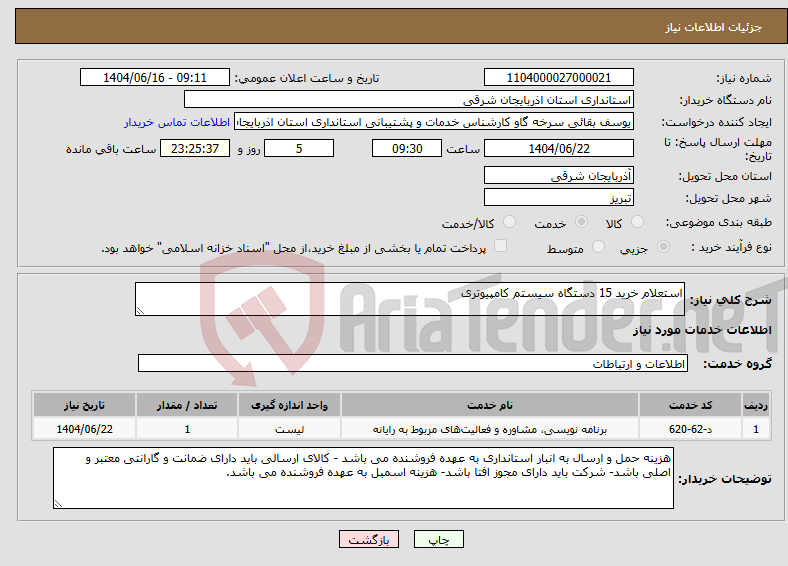Select the کالا/خدمت radio button
This screenshot has width=788, height=566.
[509, 222]
